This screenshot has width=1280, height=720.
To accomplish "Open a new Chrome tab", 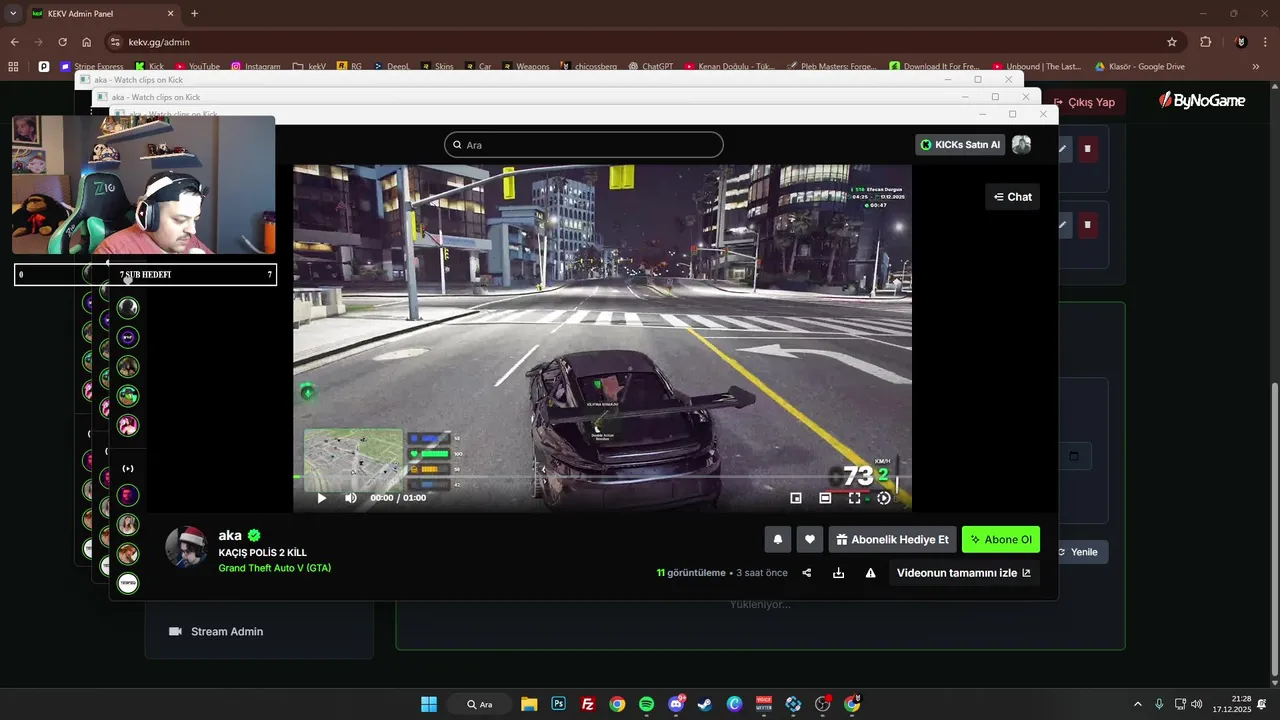I will [x=194, y=14].
